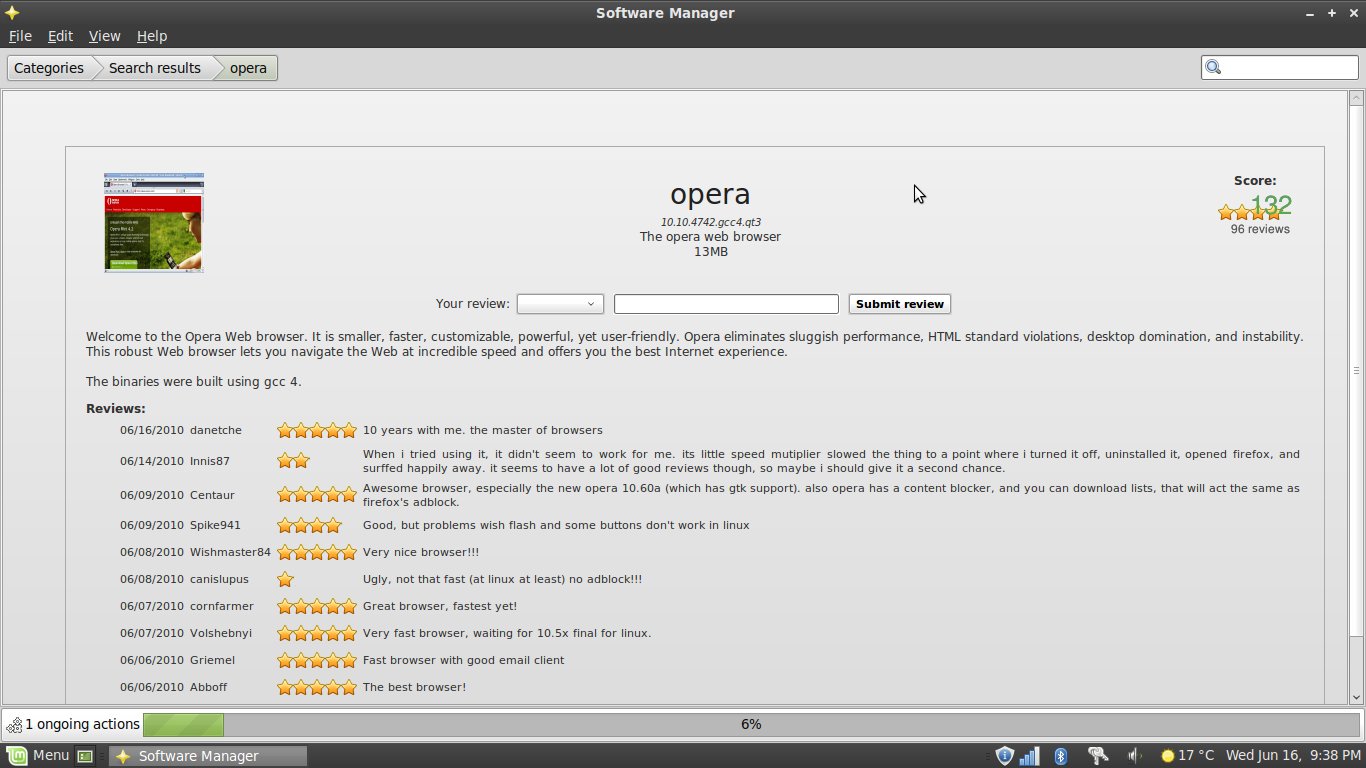Go back to Categories breadcrumb
This screenshot has height=768, width=1366.
point(49,68)
